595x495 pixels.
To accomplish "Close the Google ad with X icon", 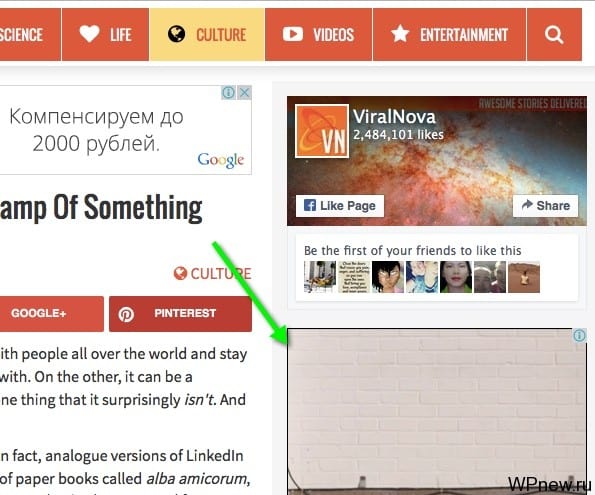I will click(x=245, y=92).
